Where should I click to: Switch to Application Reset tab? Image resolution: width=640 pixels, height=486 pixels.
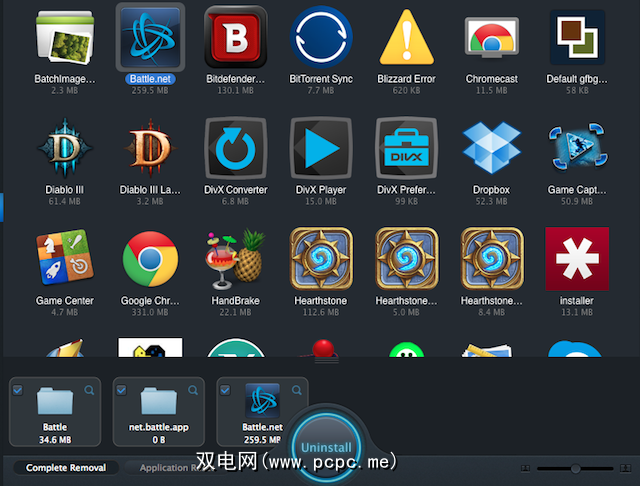(176, 468)
